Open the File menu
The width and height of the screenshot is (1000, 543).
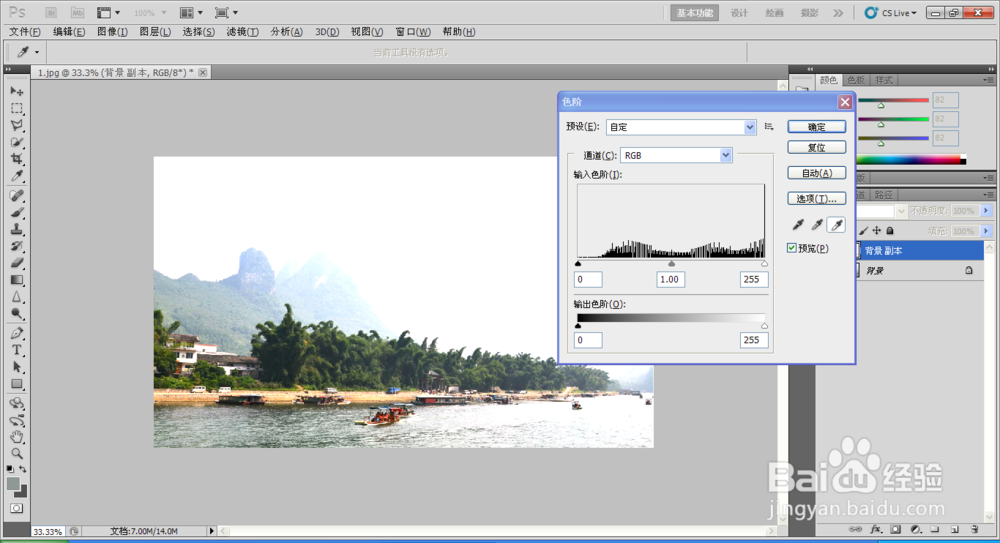point(25,32)
